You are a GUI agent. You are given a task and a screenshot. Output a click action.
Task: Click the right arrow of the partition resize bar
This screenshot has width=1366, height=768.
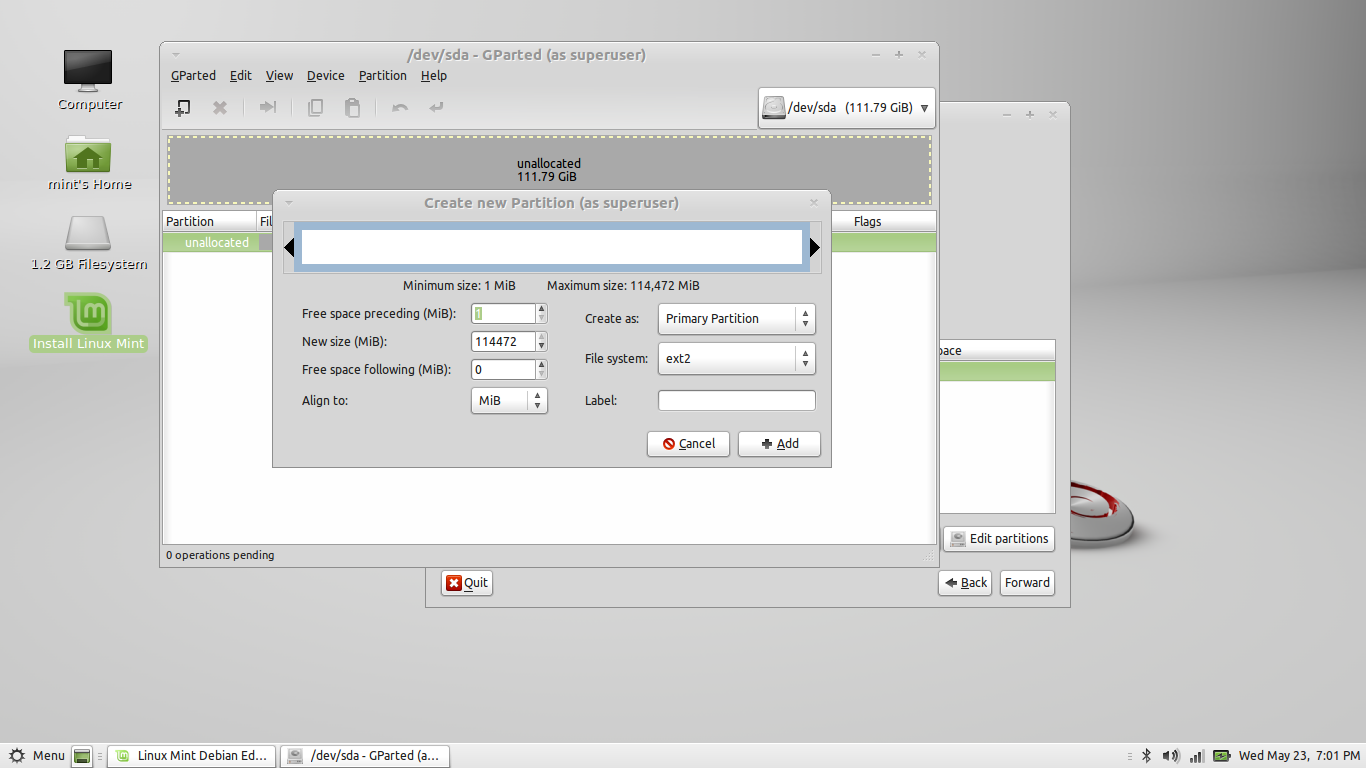[815, 248]
